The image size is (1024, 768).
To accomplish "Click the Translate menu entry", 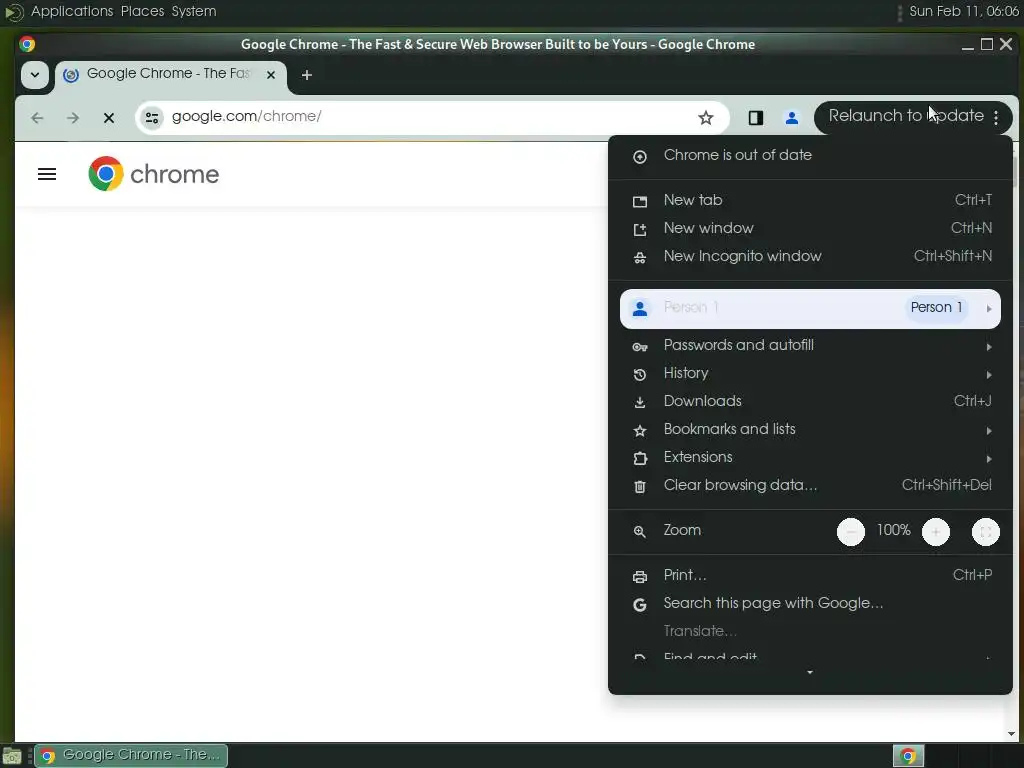I will [x=810, y=632].
